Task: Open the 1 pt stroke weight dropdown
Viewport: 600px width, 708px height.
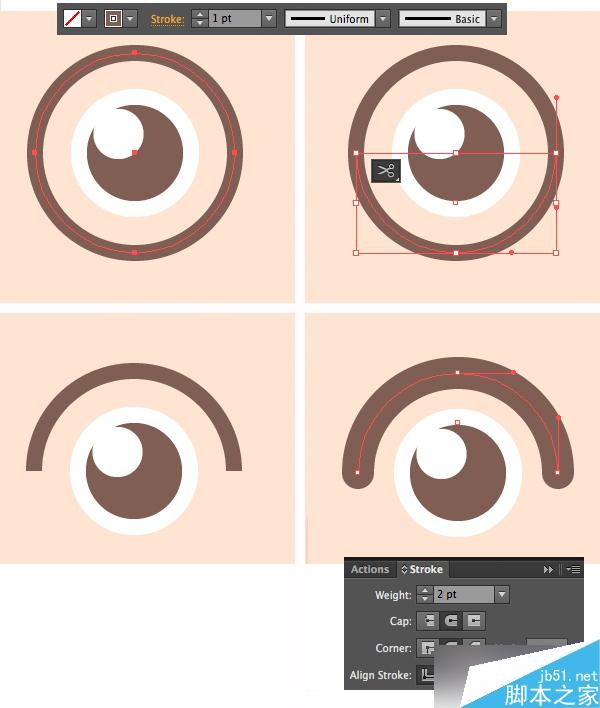Action: pyautogui.click(x=269, y=19)
